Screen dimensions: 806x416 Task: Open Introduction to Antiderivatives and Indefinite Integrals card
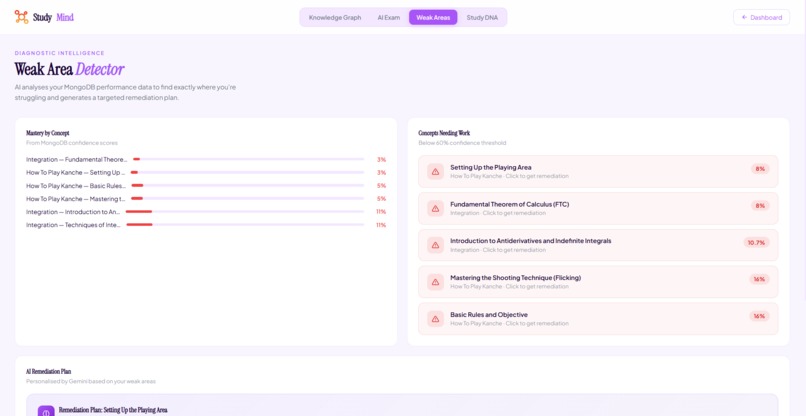598,245
